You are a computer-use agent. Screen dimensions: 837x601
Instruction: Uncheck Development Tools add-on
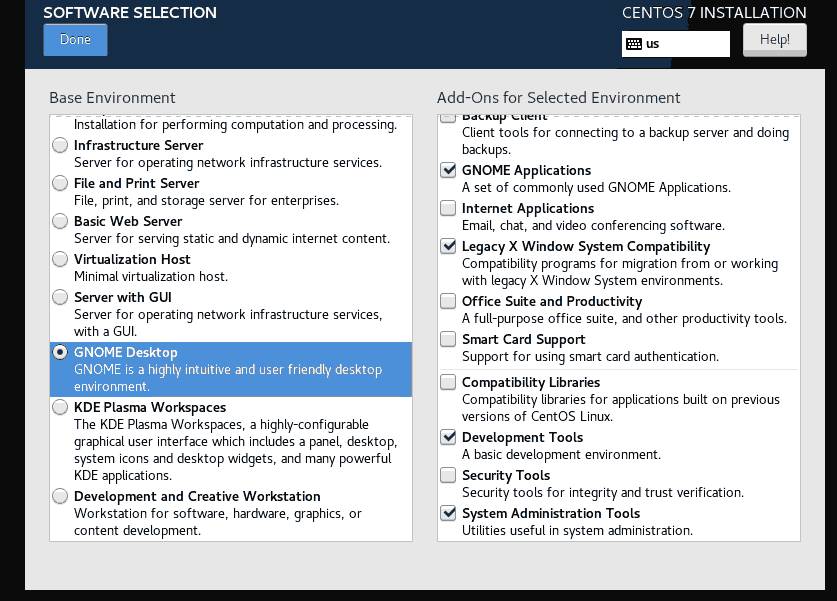tap(448, 437)
